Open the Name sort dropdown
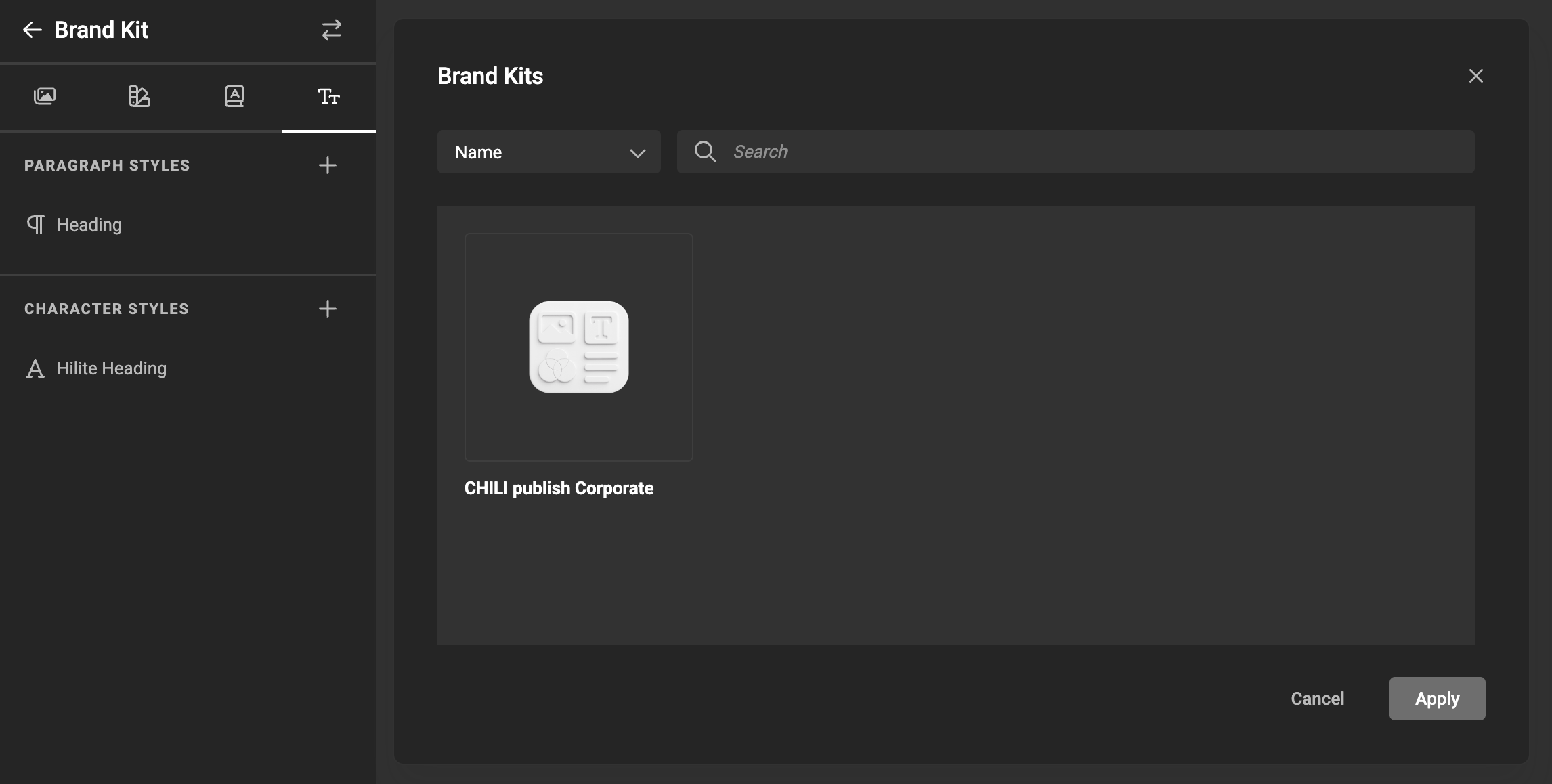 tap(548, 152)
